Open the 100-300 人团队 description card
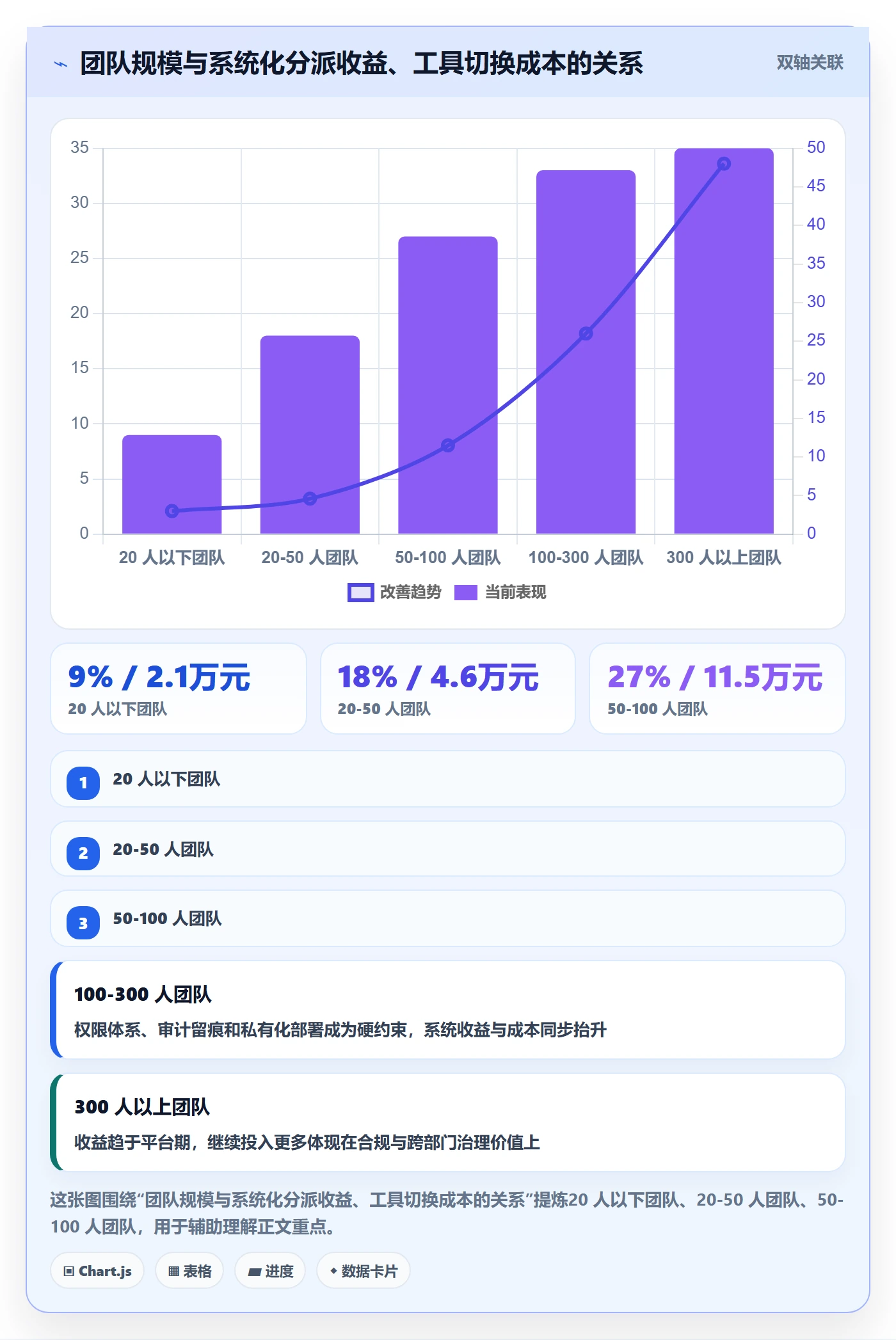 point(448,1010)
